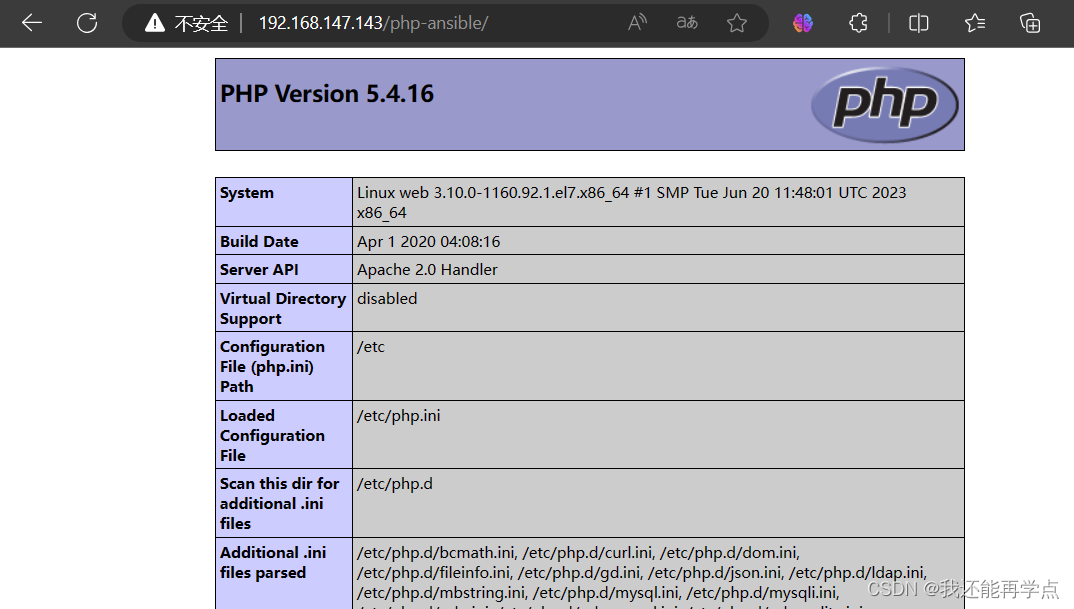The height and width of the screenshot is (609, 1074).
Task: Open the collections icon
Action: [x=1029, y=23]
